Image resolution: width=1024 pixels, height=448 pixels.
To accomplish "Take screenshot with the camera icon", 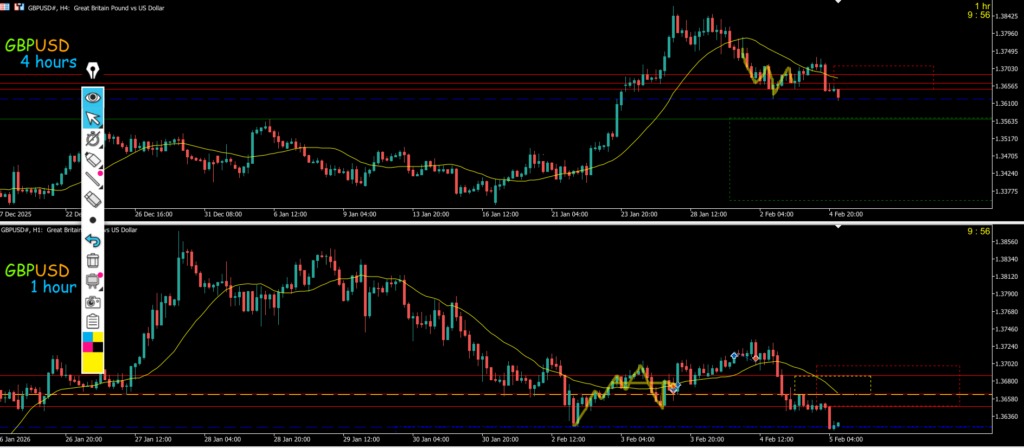I will point(93,301).
